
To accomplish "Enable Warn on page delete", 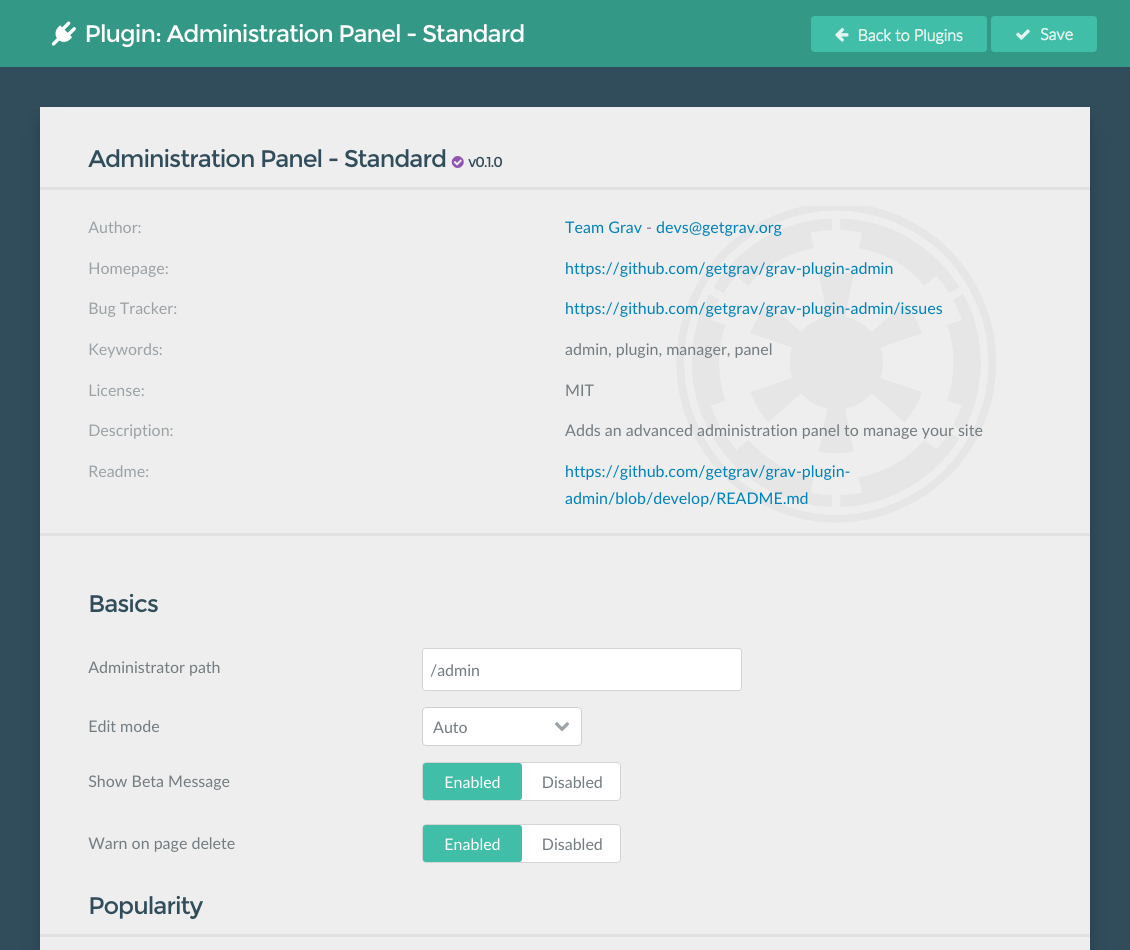I will tap(472, 844).
